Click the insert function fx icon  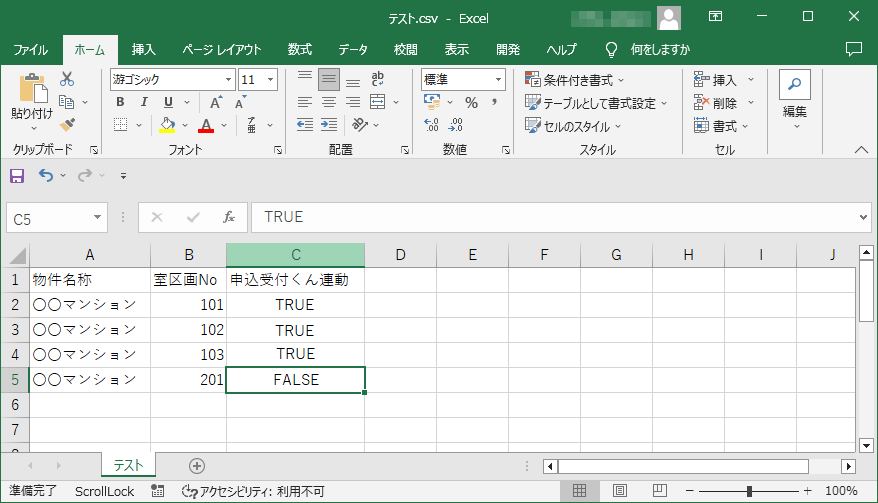[x=229, y=217]
